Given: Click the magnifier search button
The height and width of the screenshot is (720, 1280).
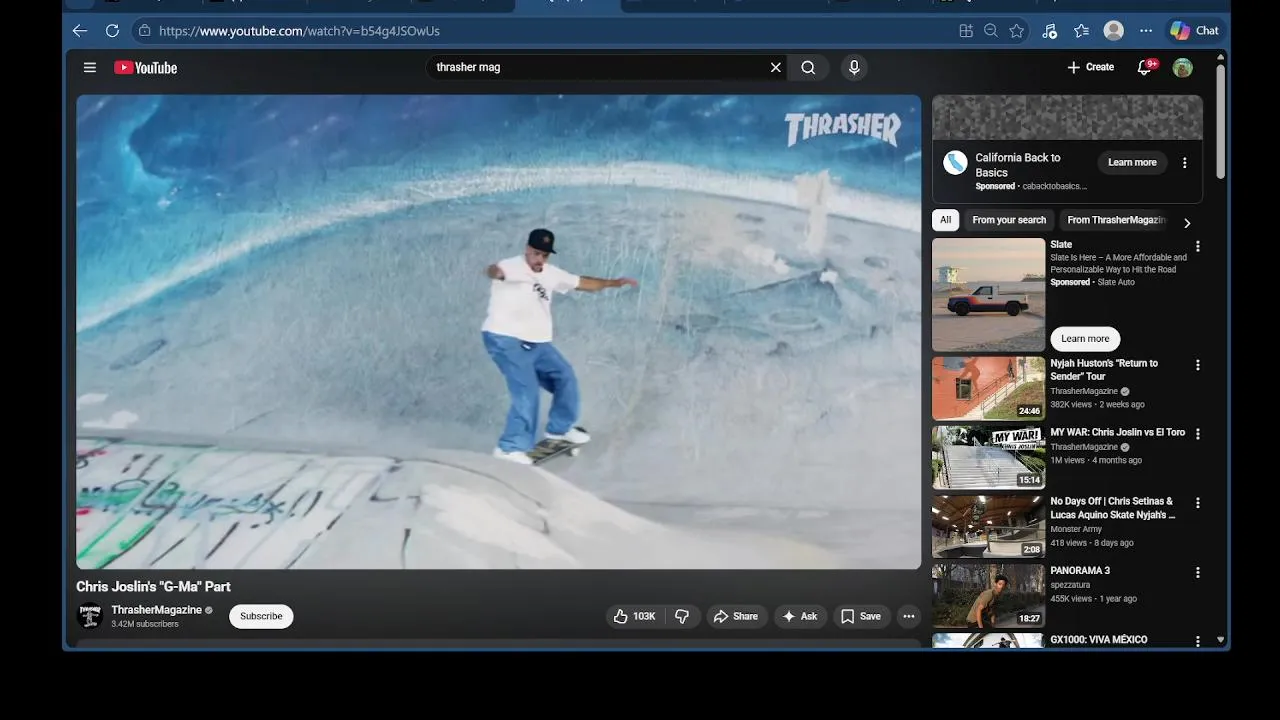Looking at the screenshot, I should (x=808, y=67).
